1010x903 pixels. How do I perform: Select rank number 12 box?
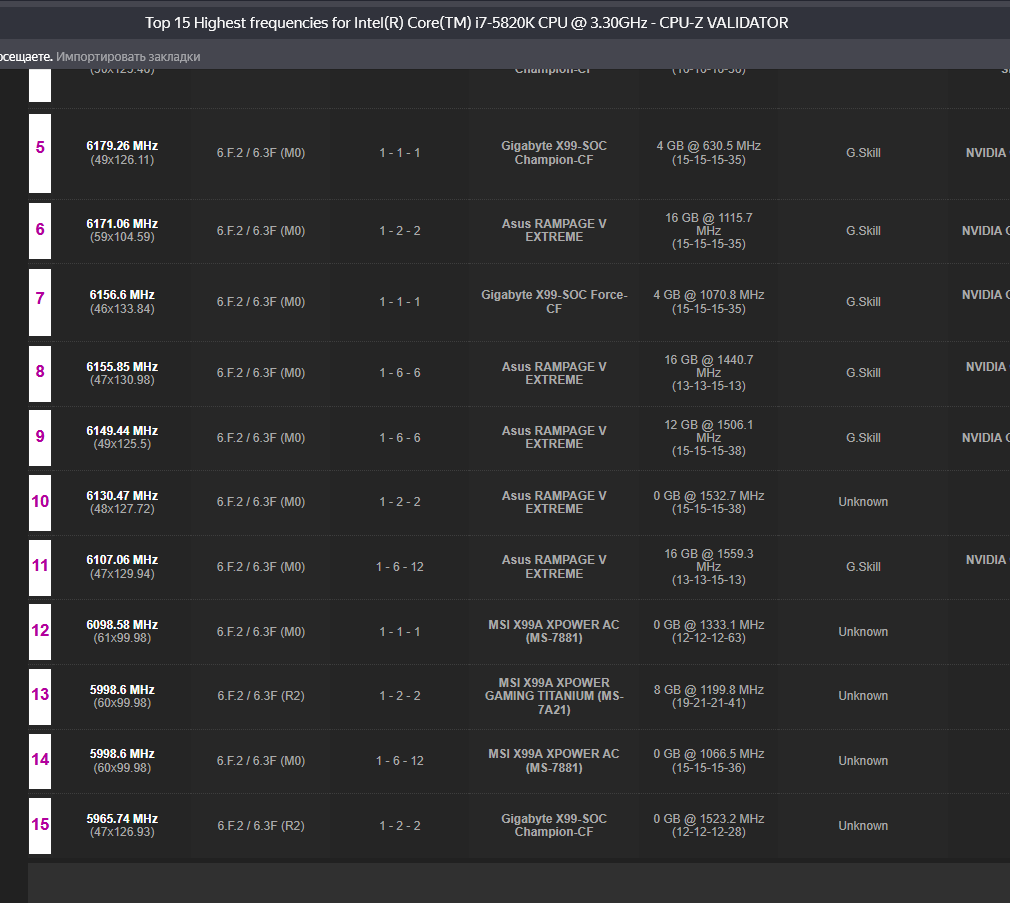click(x=40, y=631)
